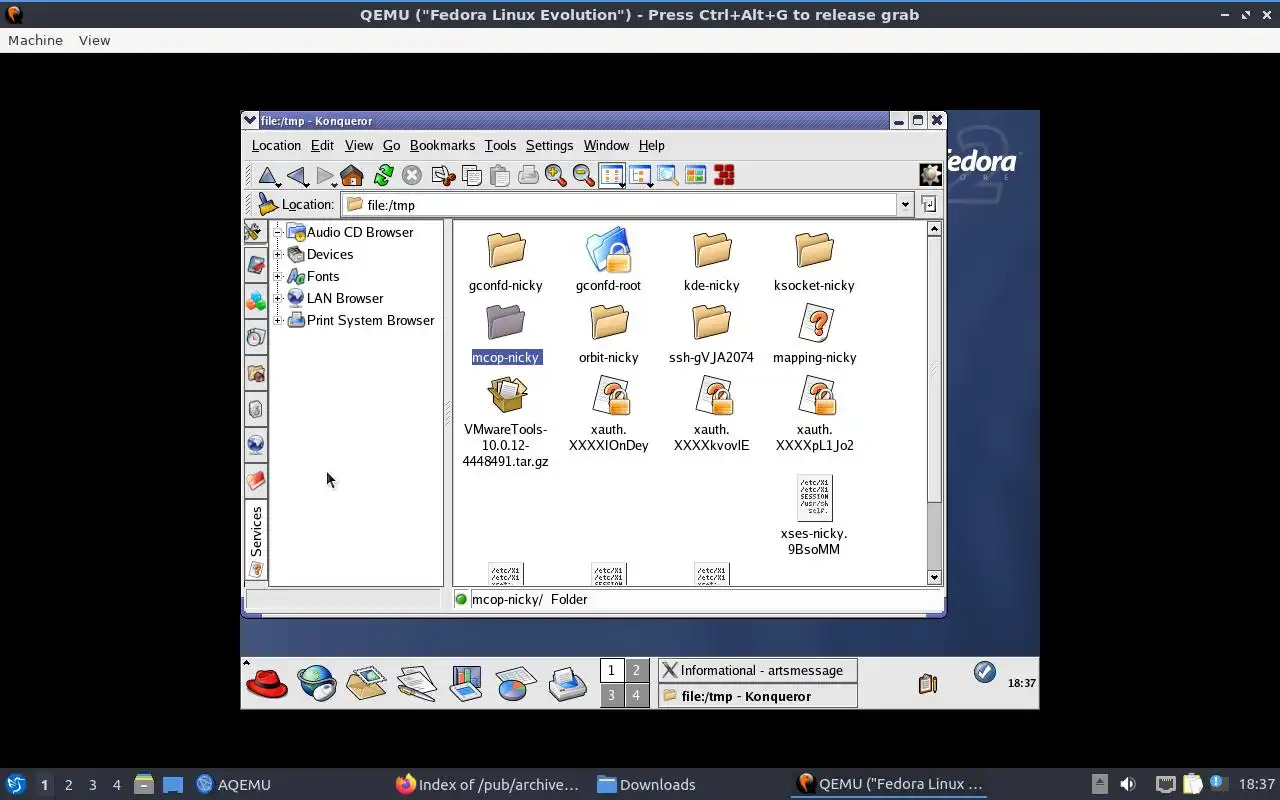The image size is (1280, 800).
Task: Open the location history dropdown arrow
Action: pos(904,204)
